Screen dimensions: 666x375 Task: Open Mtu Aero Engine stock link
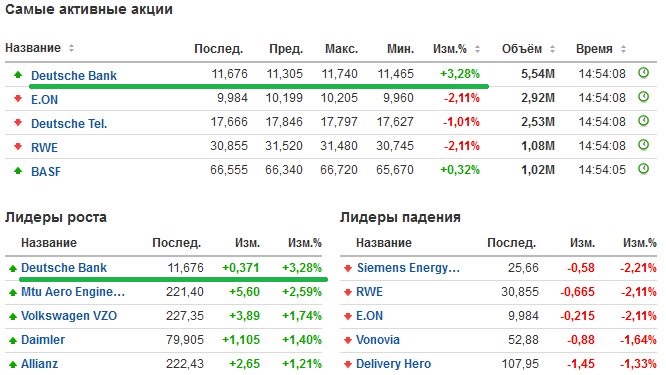(73, 292)
